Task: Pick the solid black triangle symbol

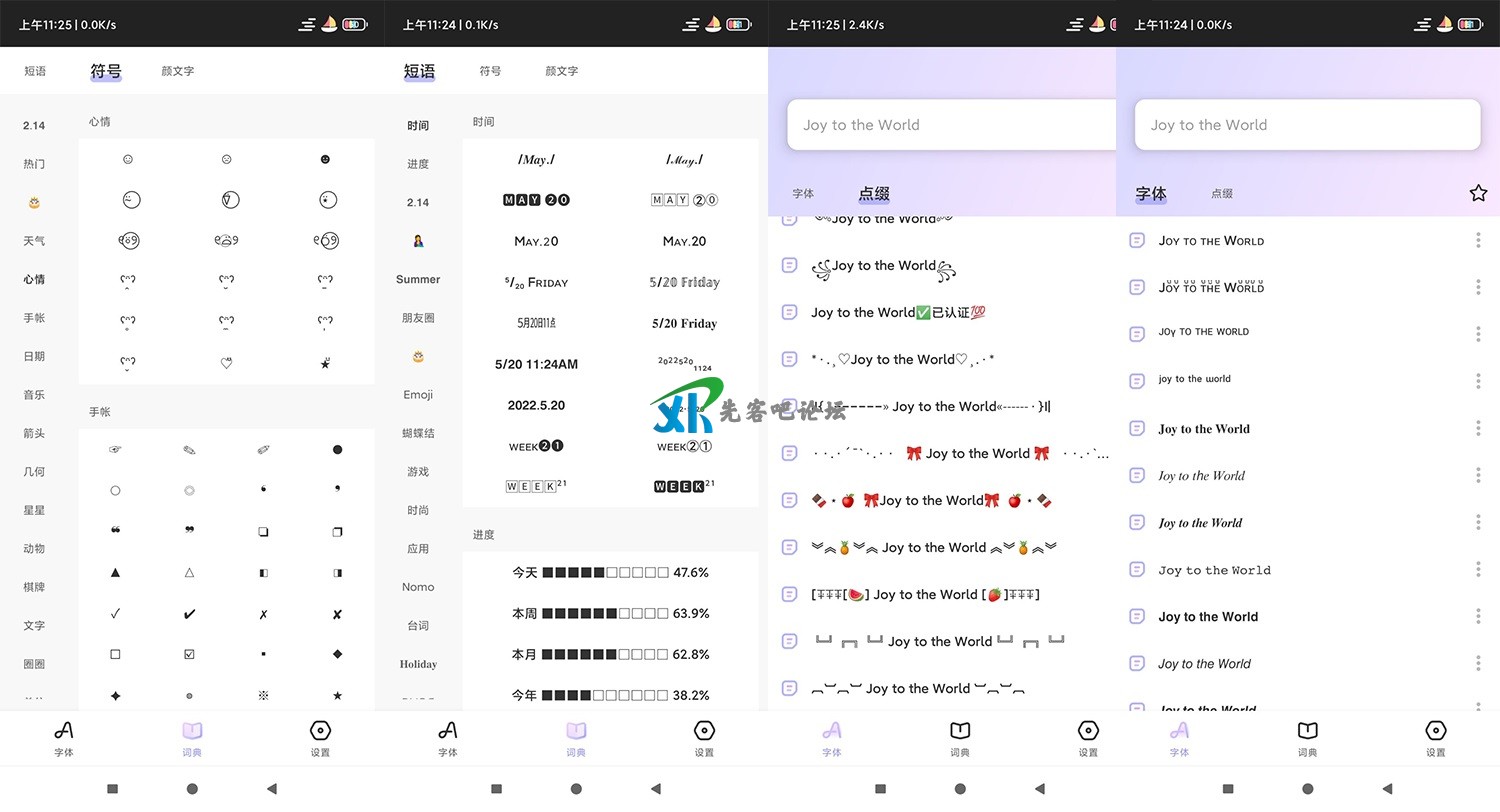Action: coord(115,573)
